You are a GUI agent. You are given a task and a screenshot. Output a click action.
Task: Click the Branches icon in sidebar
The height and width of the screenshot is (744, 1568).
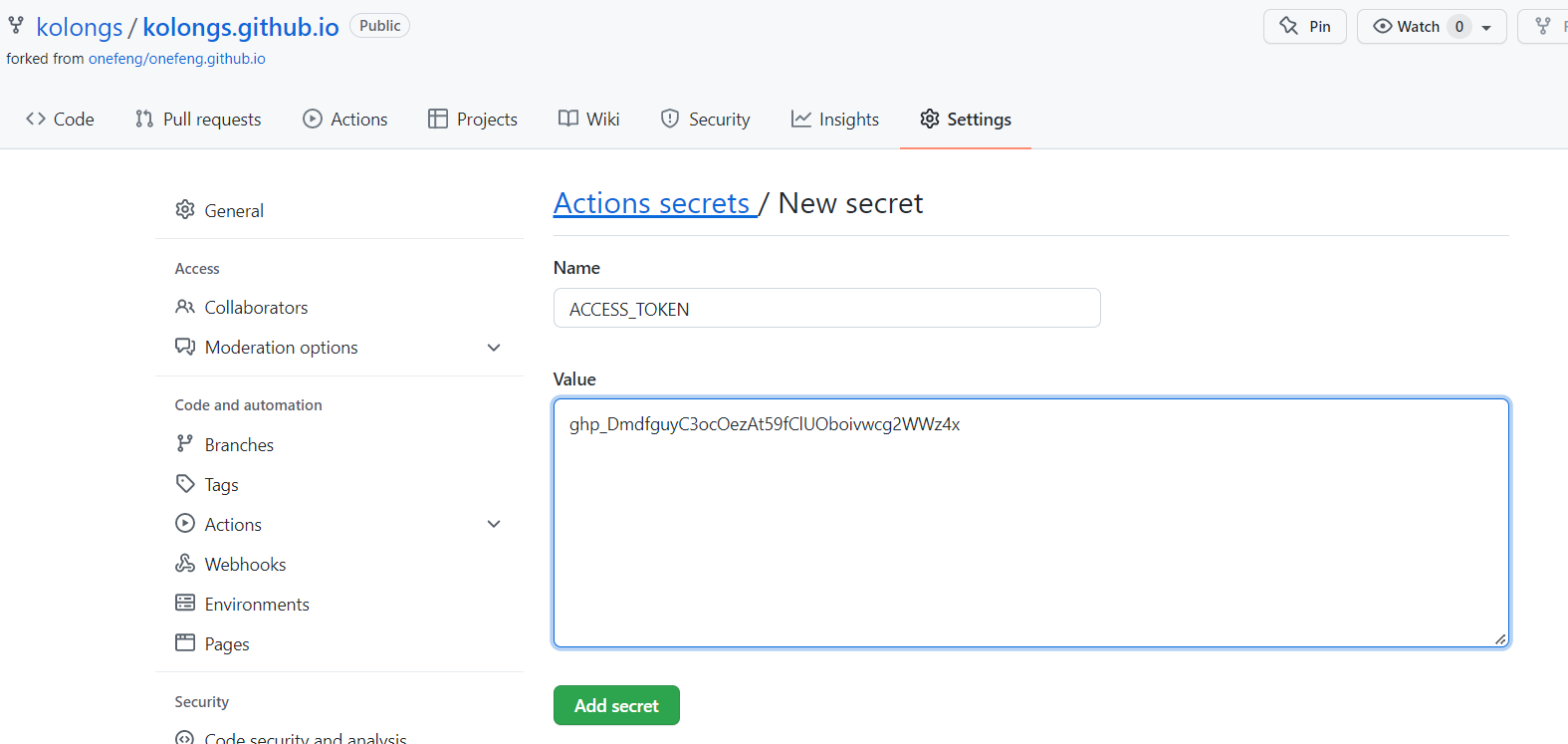[x=184, y=443]
